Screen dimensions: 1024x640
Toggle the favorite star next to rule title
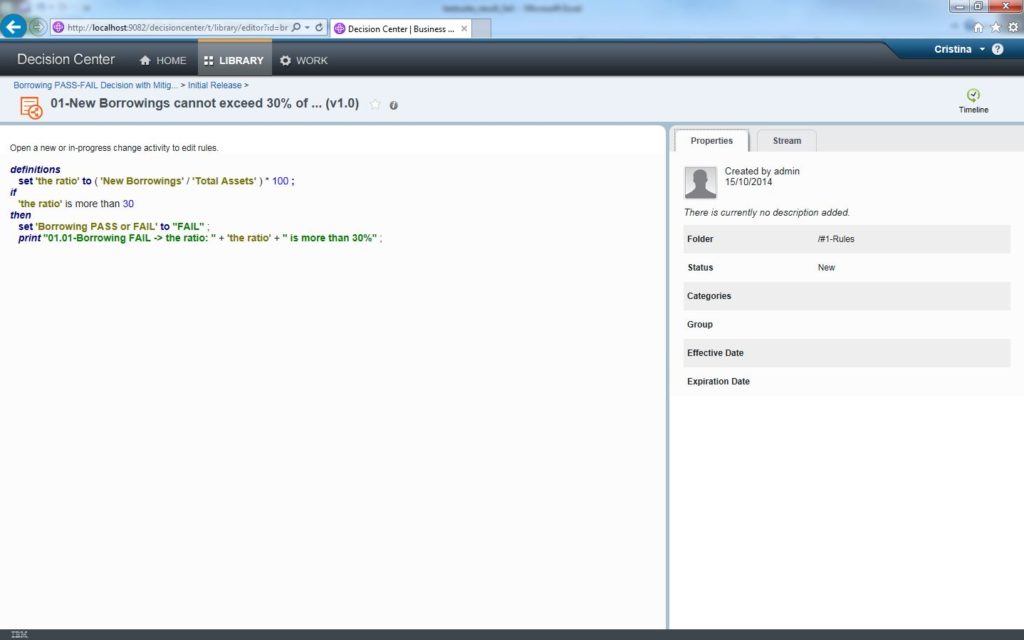point(376,104)
